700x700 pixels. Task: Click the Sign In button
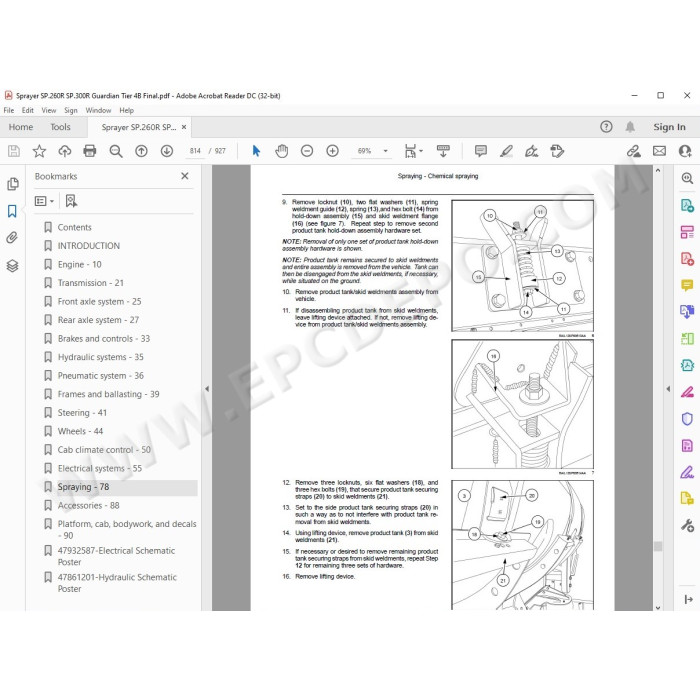[x=669, y=127]
